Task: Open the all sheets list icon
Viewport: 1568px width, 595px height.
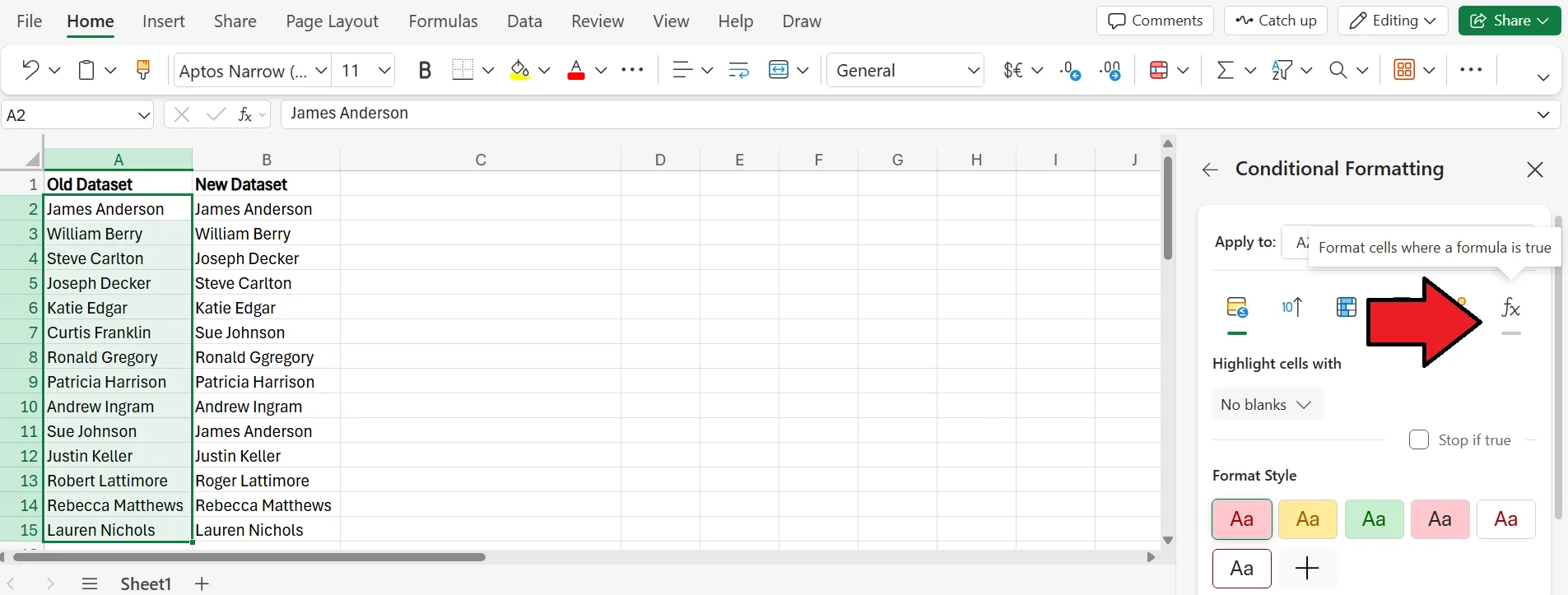Action: 90,583
